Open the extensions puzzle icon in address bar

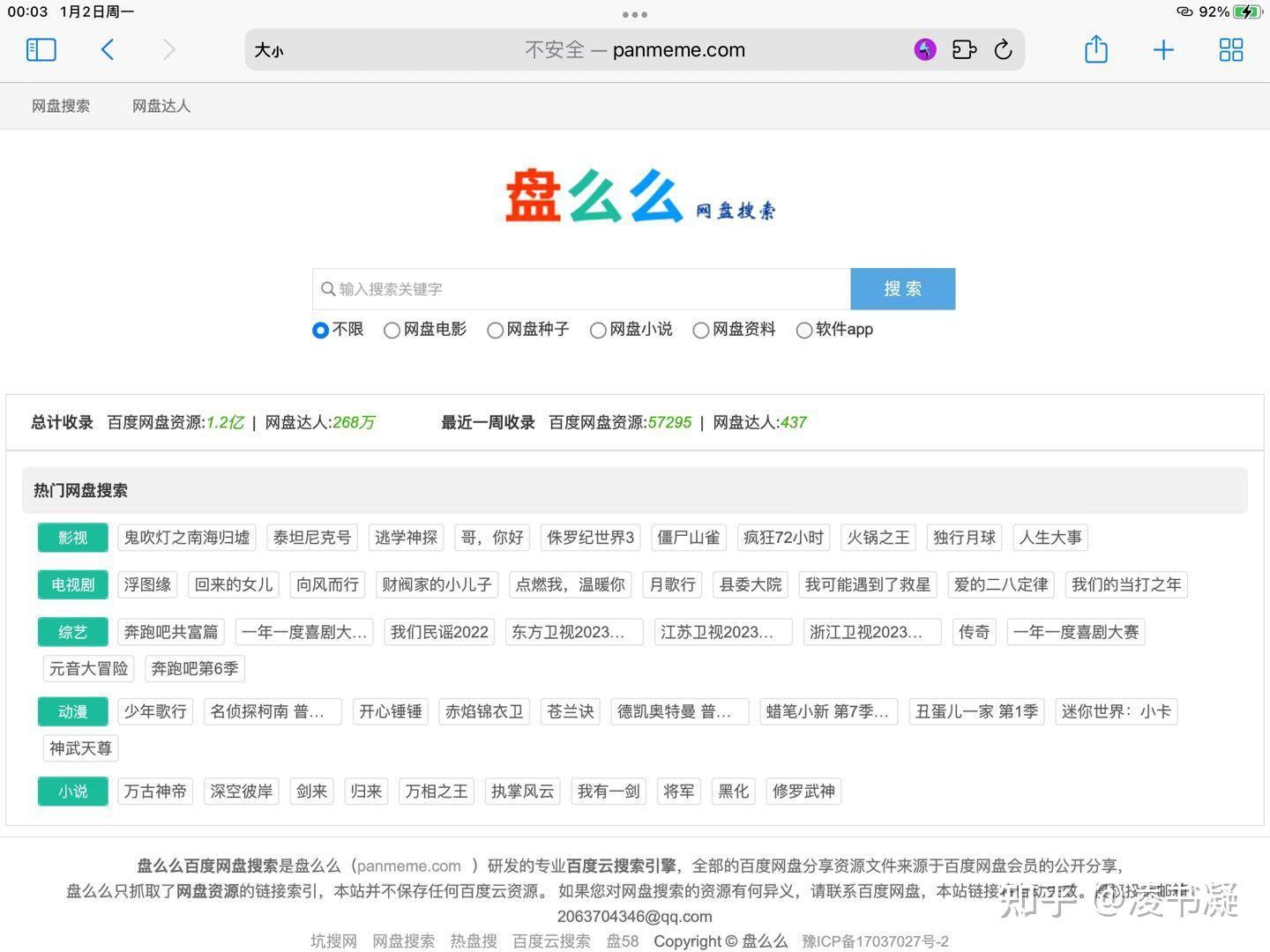pyautogui.click(x=964, y=49)
